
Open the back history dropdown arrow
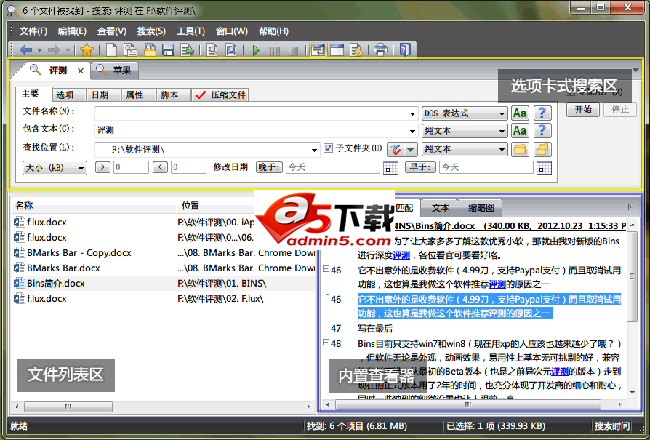pyautogui.click(x=39, y=51)
